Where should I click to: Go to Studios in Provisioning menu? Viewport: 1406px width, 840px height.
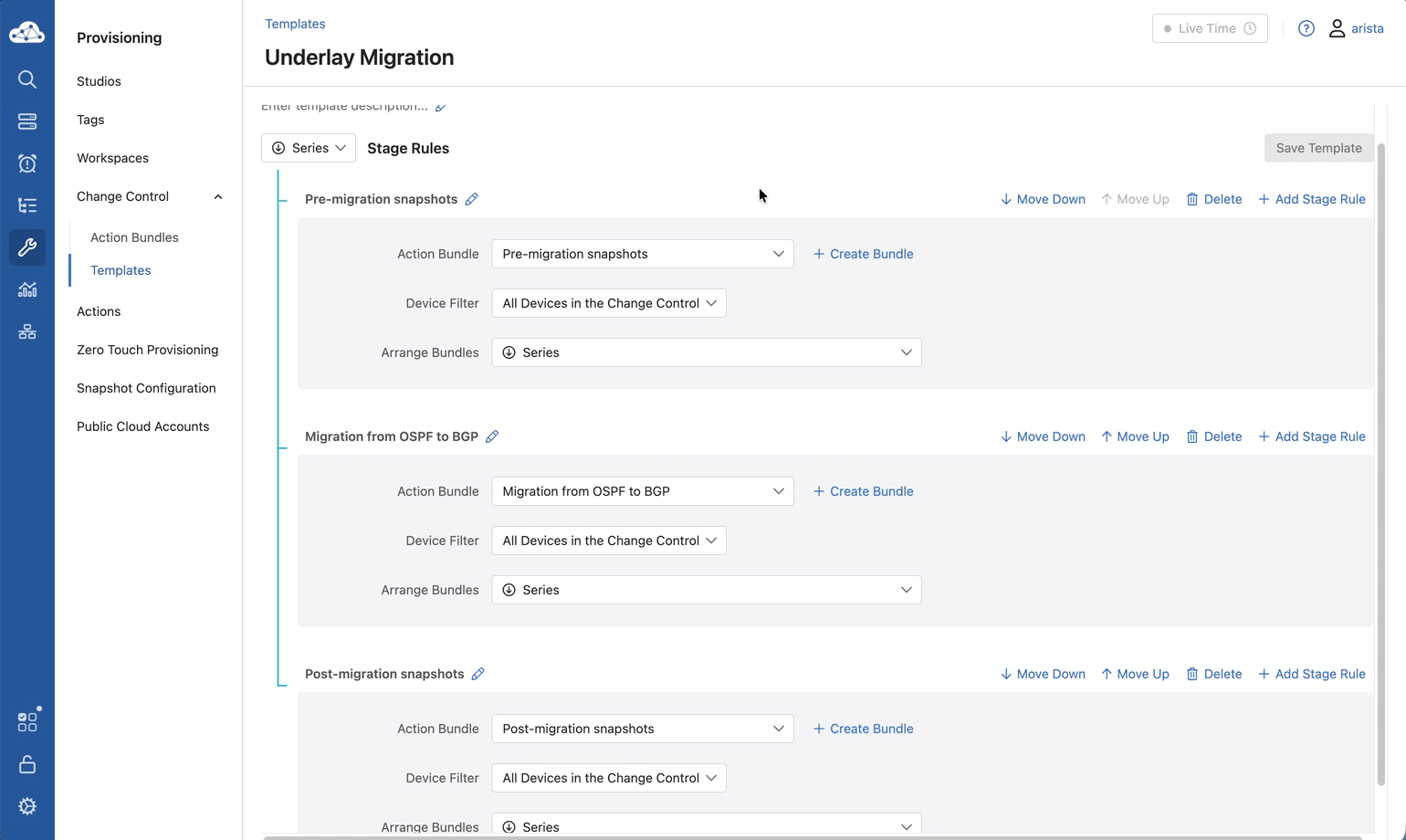click(x=99, y=81)
